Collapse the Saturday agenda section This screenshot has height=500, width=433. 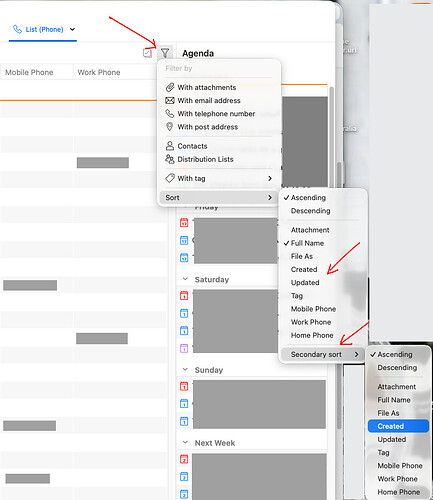pos(185,279)
